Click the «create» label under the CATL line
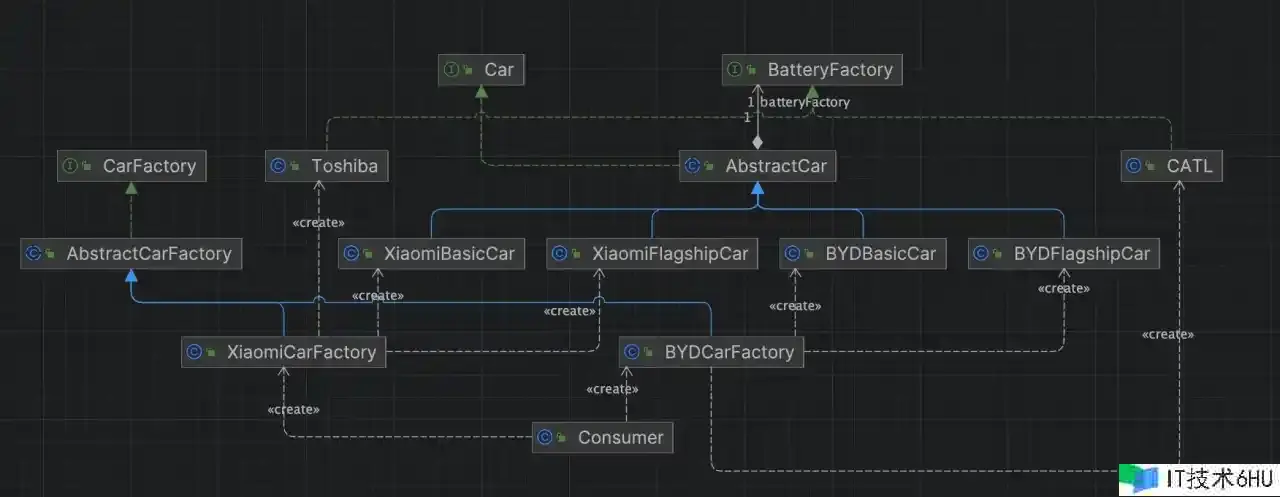Viewport: 1280px width, 497px height. 1167,334
